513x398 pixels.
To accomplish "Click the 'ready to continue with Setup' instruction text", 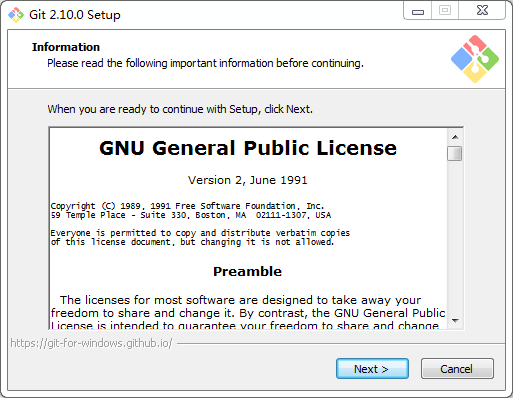I will tap(180, 109).
